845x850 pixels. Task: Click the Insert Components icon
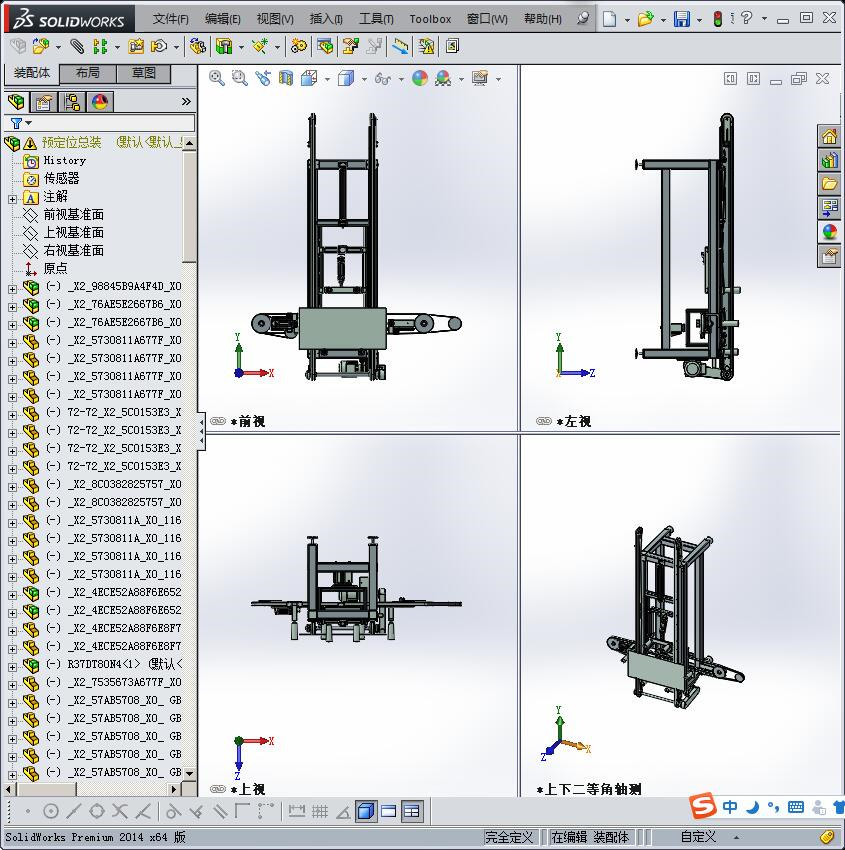click(x=41, y=47)
